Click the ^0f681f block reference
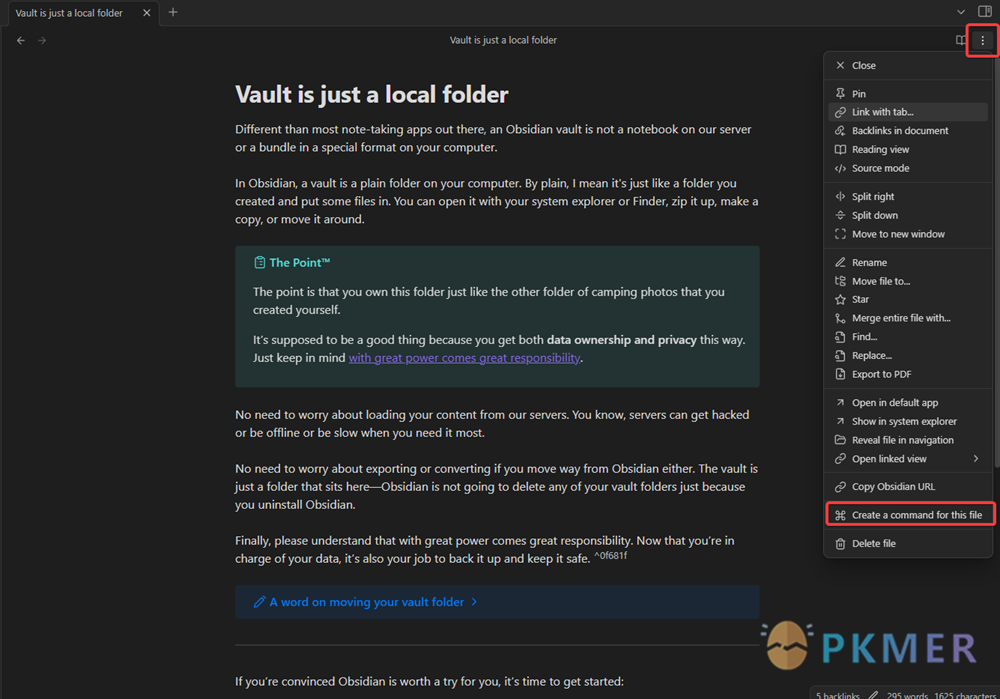The image size is (1000, 699). pyautogui.click(x=610, y=556)
